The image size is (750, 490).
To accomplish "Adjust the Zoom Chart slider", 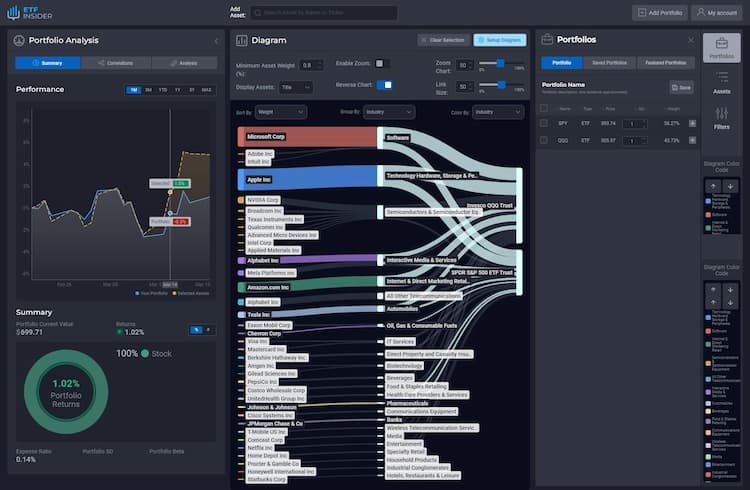I will (x=500, y=63).
